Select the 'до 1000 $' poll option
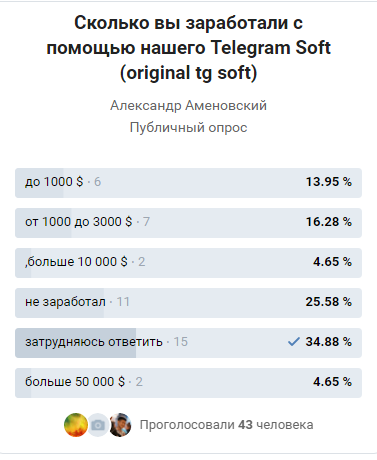Image resolution: width=377 pixels, height=460 pixels. (188, 183)
